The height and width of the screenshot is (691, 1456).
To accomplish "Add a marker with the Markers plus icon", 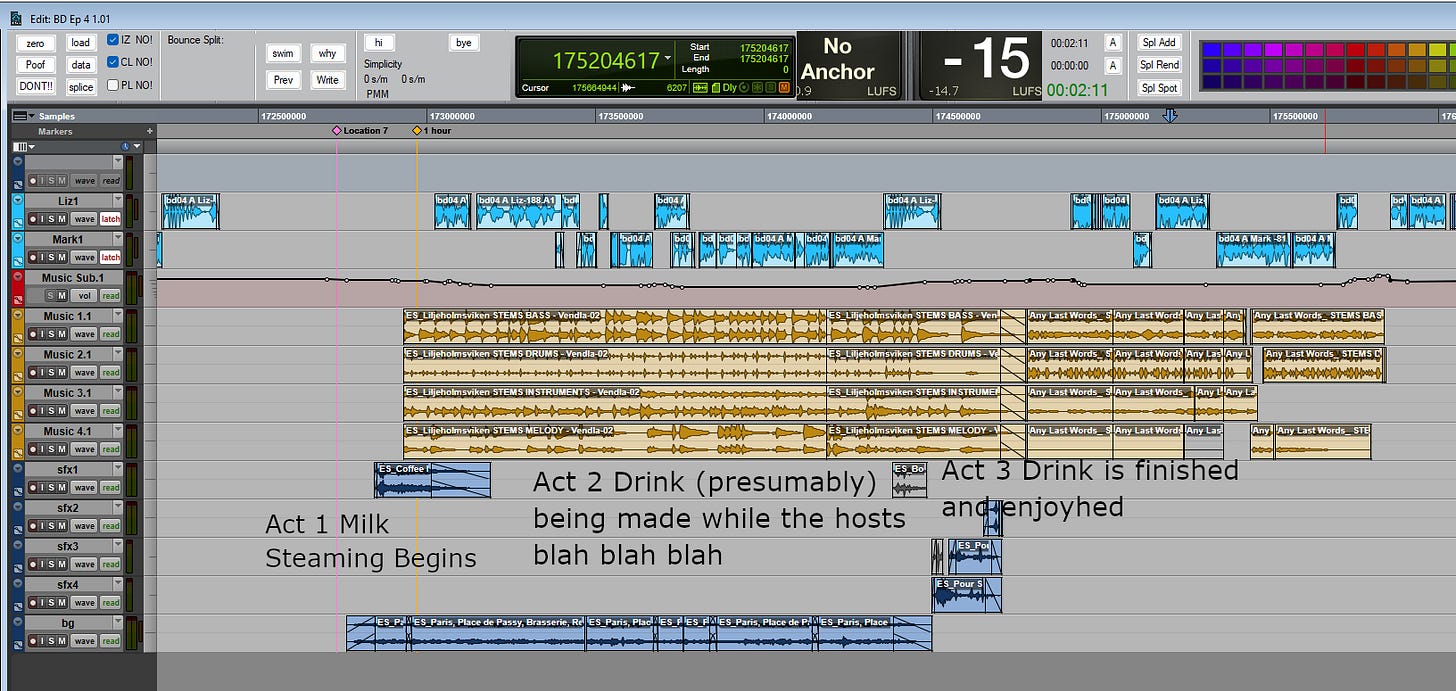I will 150,131.
